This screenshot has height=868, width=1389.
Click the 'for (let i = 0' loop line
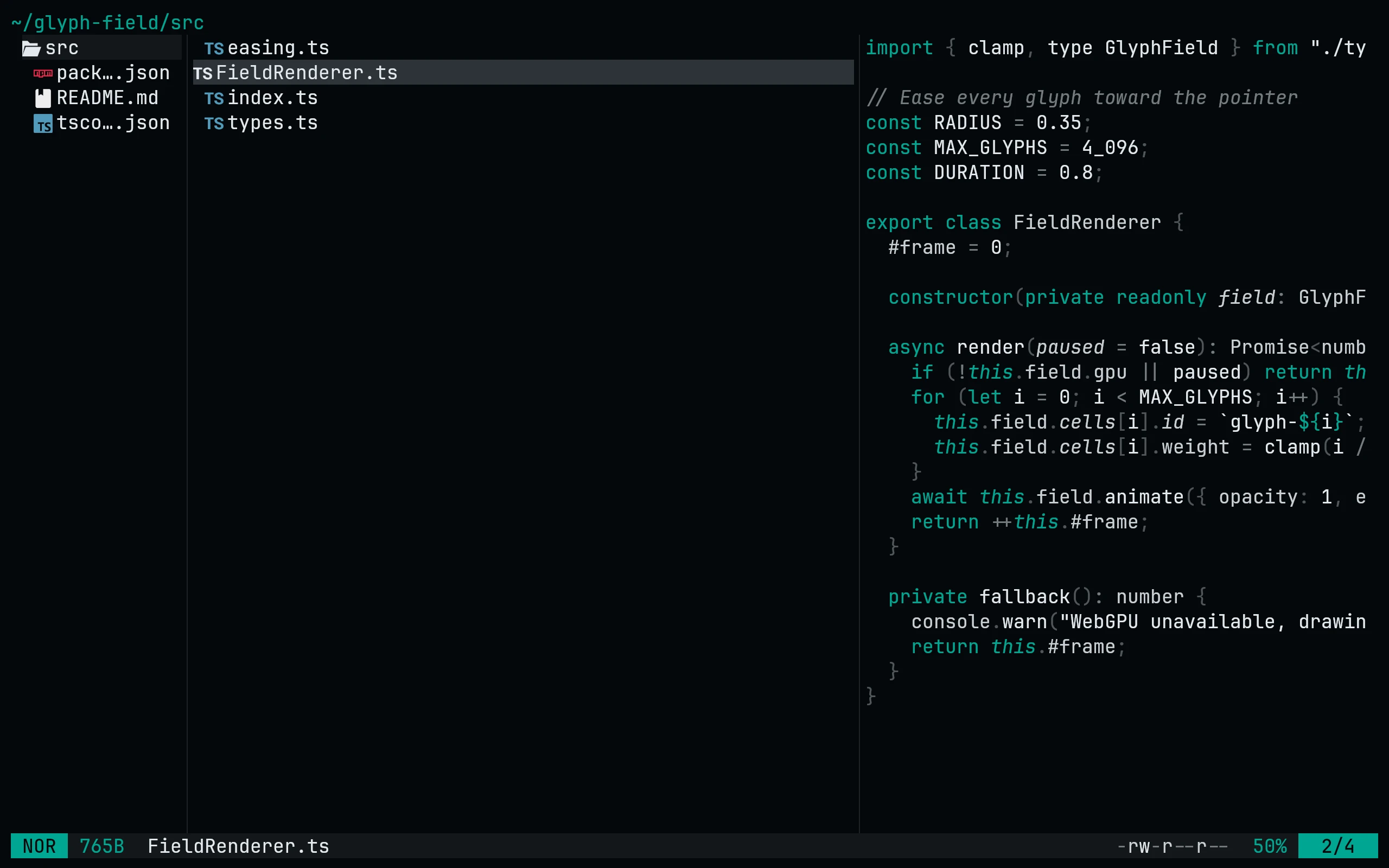(x=1127, y=397)
